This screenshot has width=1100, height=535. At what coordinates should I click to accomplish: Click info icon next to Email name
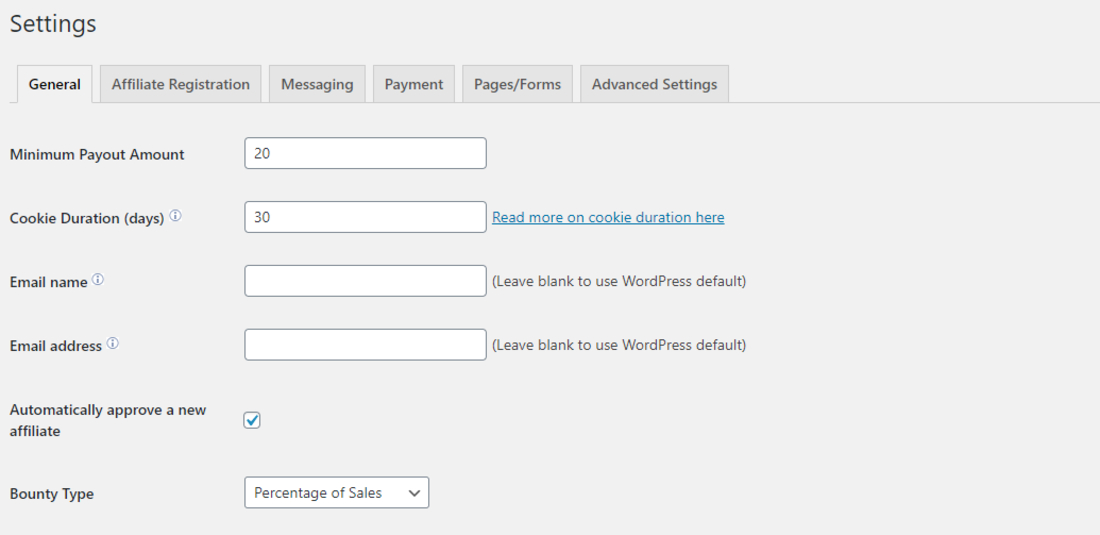coord(98,281)
